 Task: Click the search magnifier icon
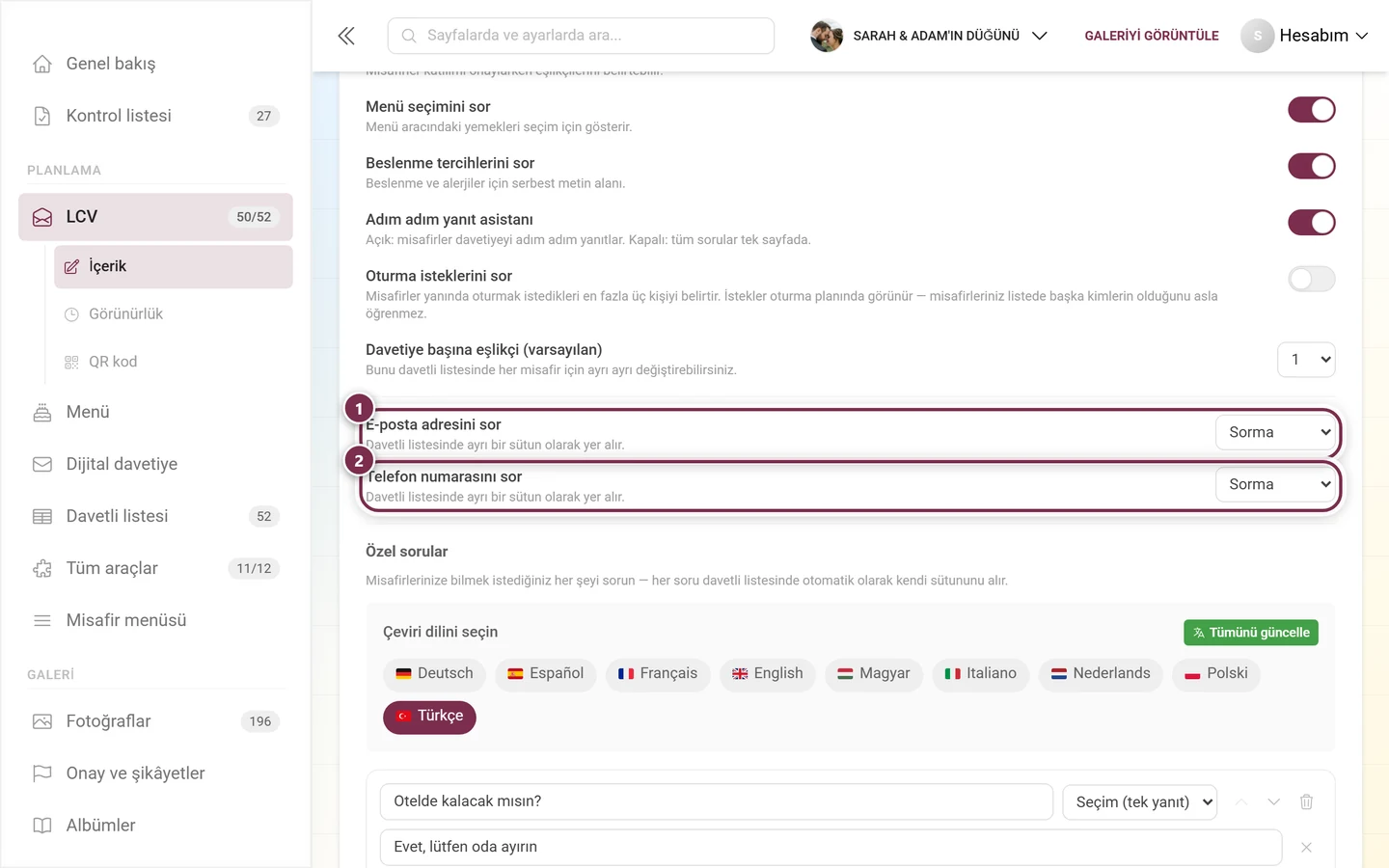(x=409, y=36)
